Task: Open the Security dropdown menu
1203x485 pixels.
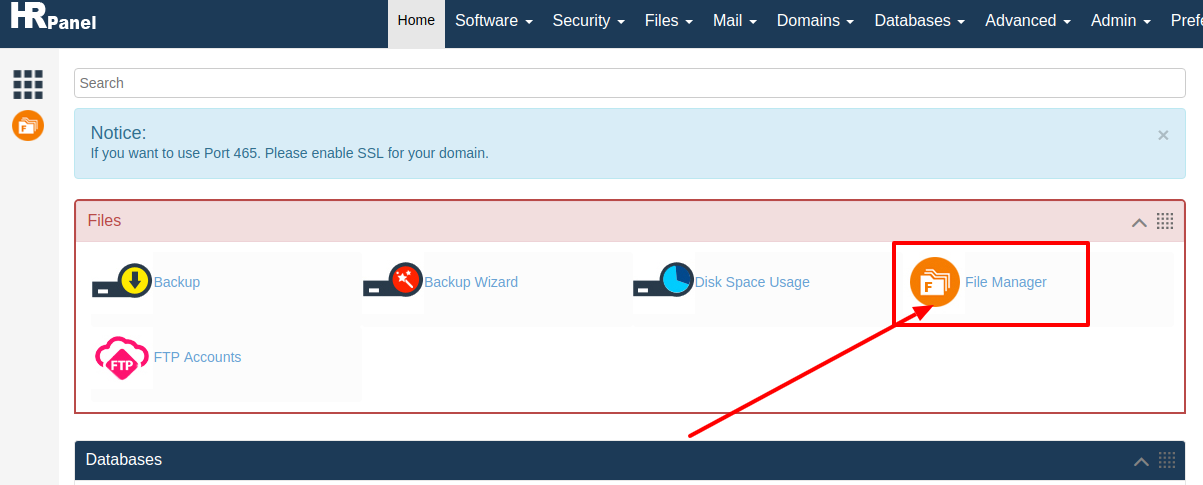Action: (589, 20)
